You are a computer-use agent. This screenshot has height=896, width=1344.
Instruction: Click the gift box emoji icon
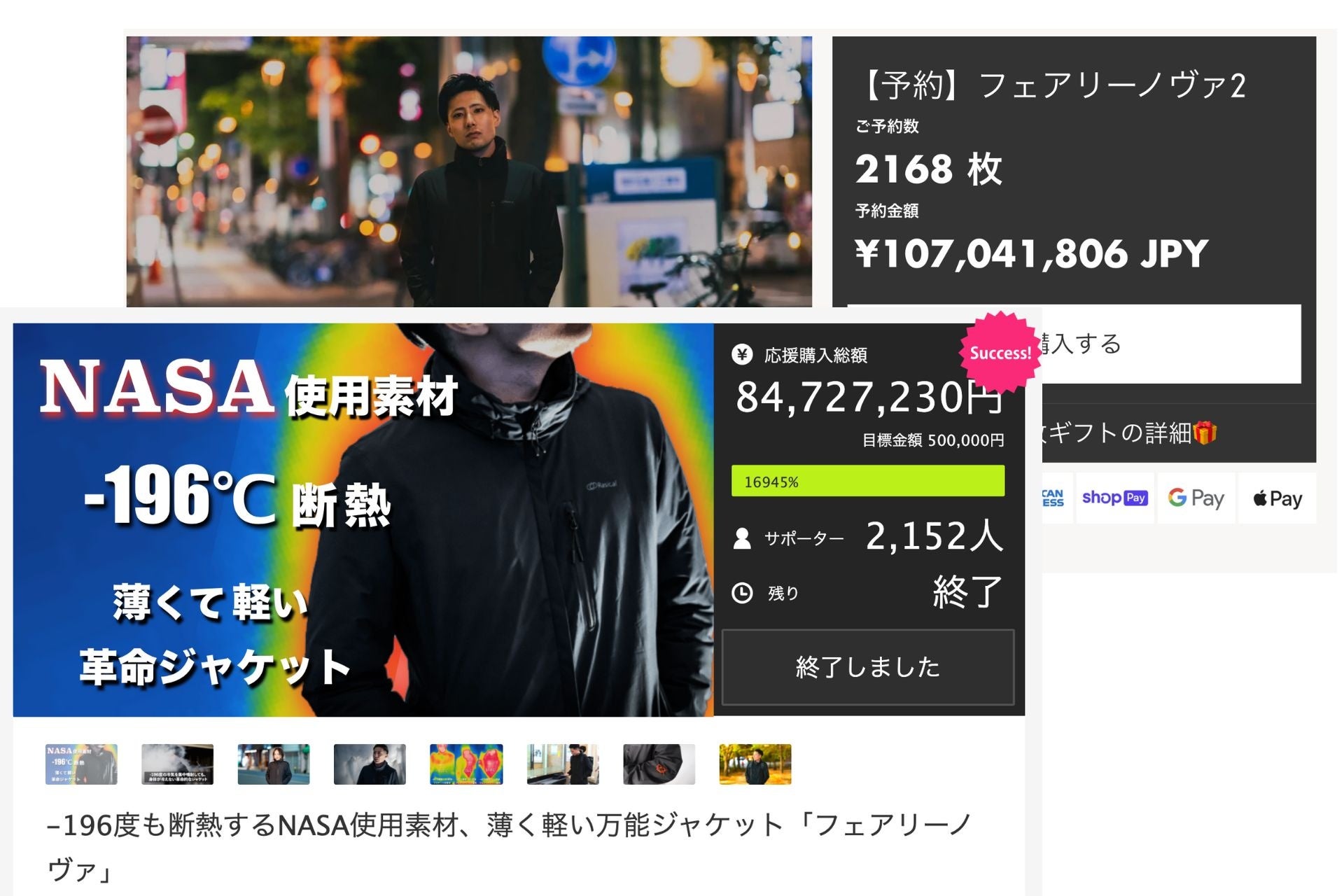[x=1205, y=433]
